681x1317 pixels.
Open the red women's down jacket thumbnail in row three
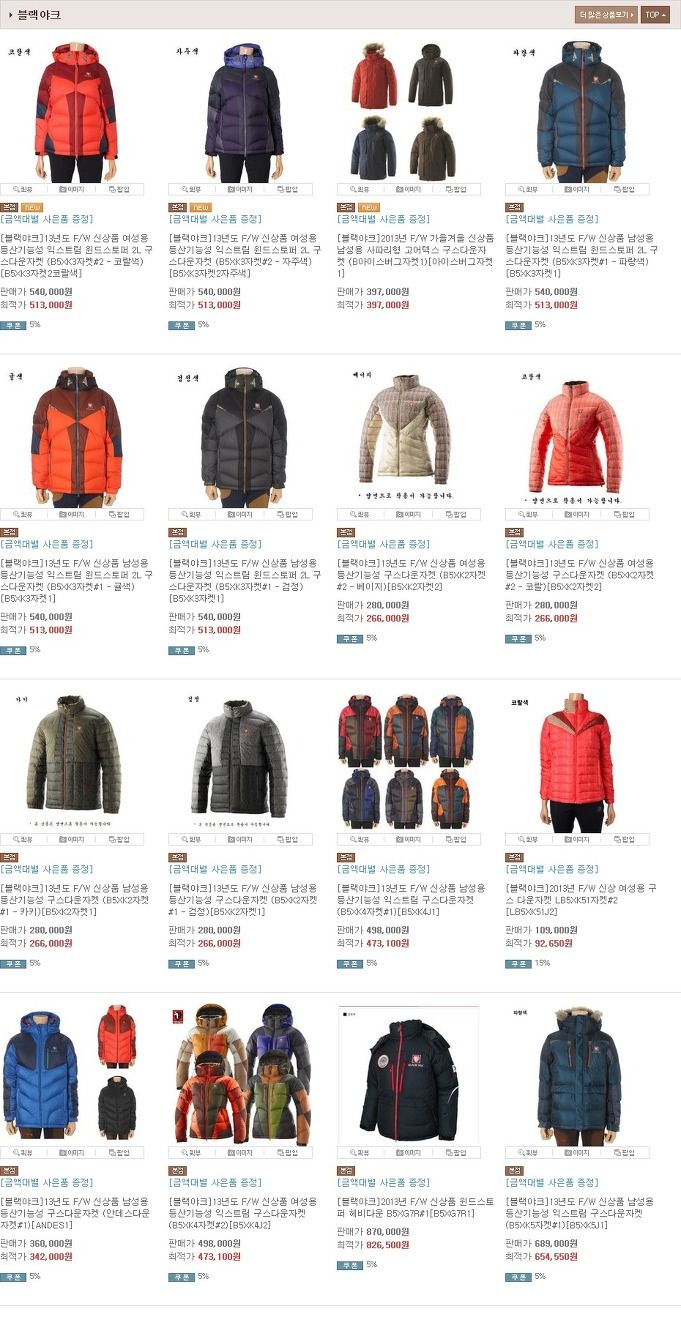(x=576, y=762)
